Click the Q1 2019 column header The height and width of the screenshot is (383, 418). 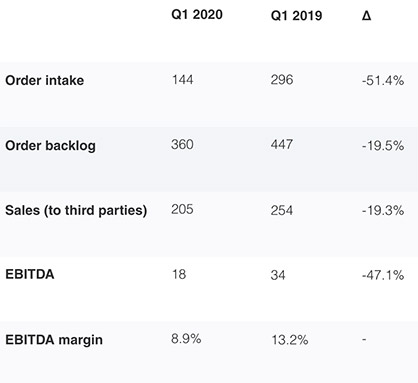pos(296,16)
